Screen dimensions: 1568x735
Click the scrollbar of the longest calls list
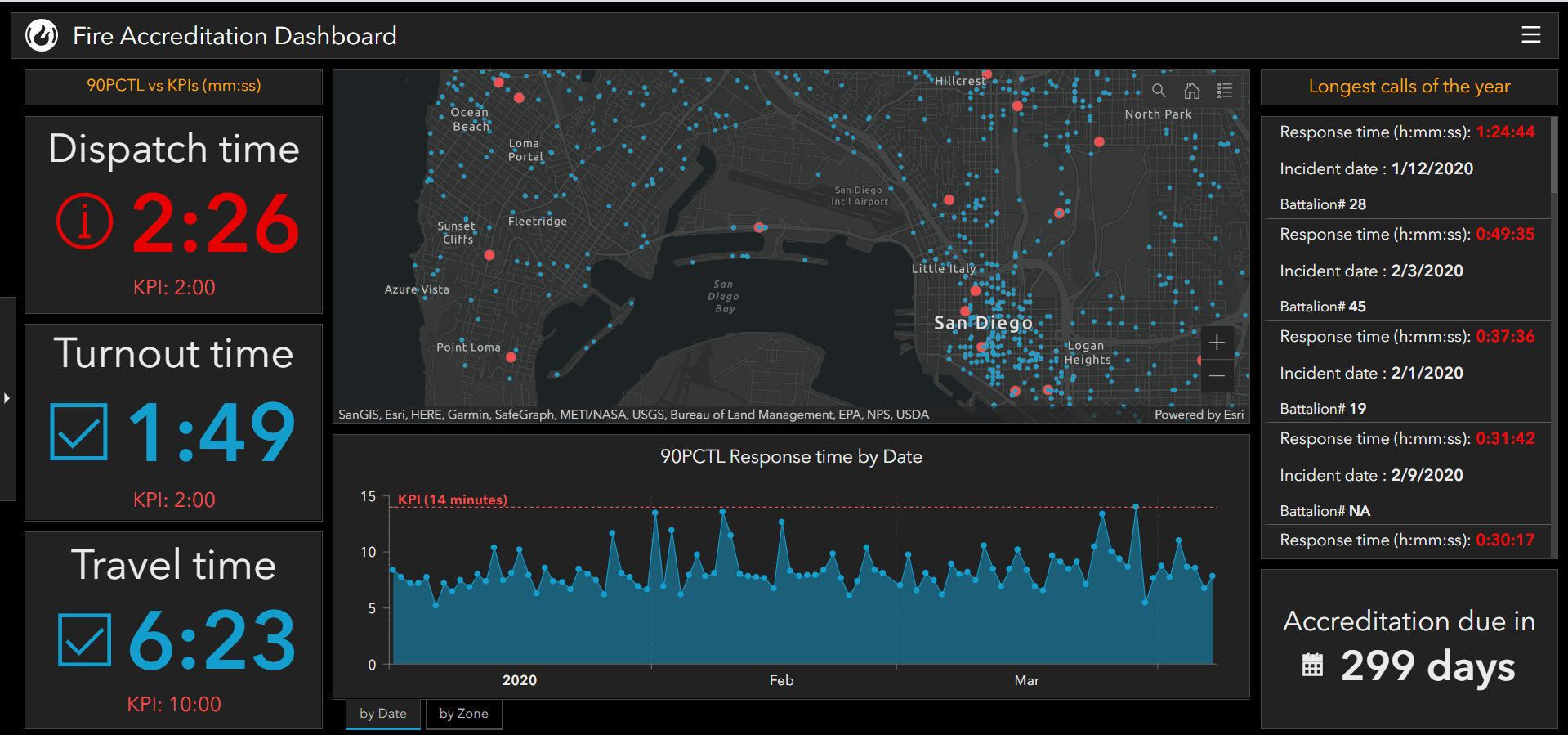[1554, 155]
